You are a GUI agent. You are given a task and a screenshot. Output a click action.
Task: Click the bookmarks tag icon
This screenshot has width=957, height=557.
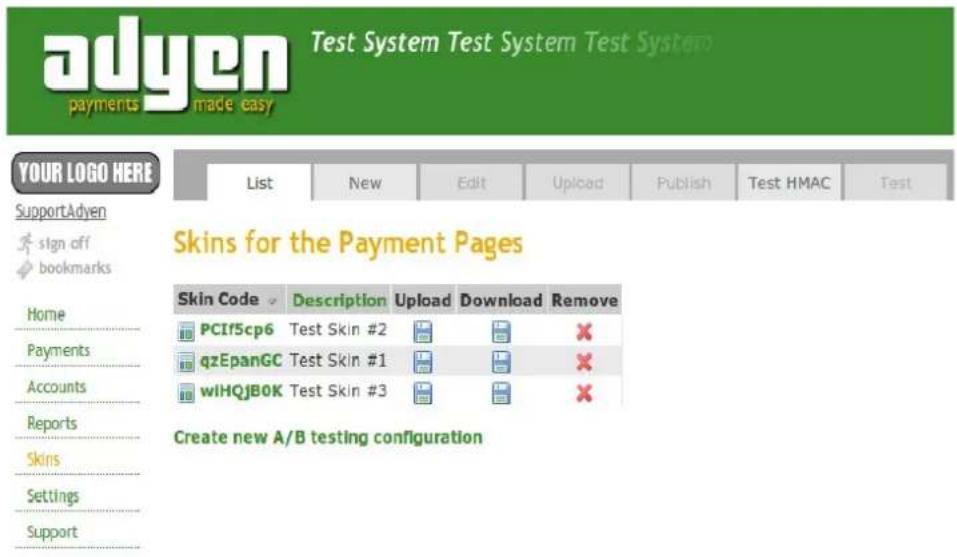click(24, 269)
